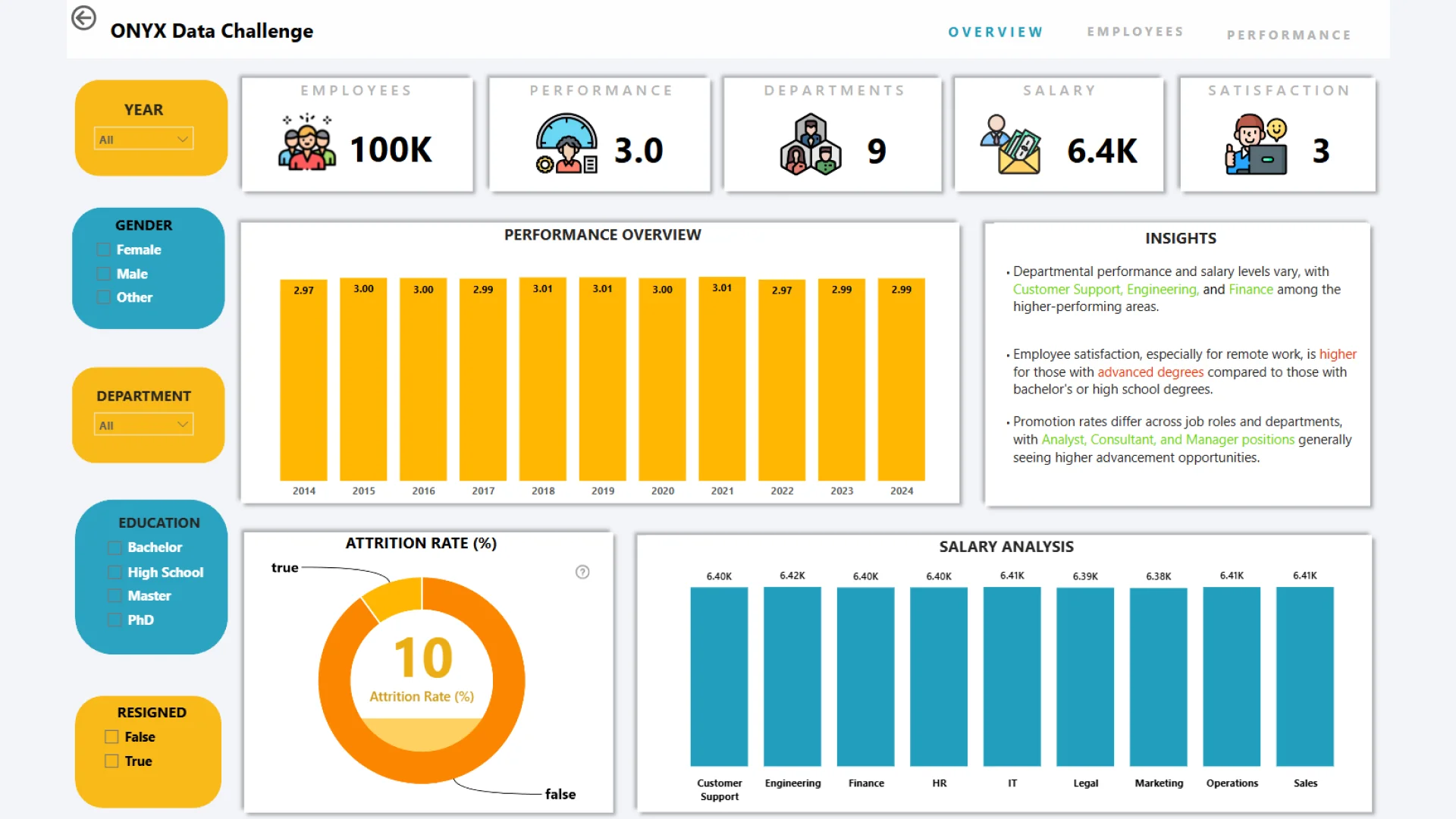
Task: Click the 6.42K Engineering salary label
Action: (792, 576)
